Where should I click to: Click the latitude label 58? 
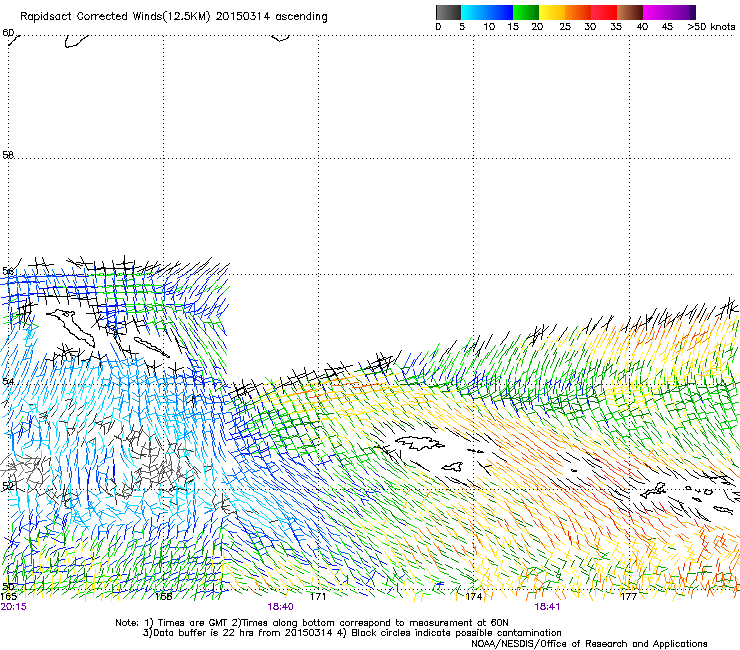[x=8, y=154]
